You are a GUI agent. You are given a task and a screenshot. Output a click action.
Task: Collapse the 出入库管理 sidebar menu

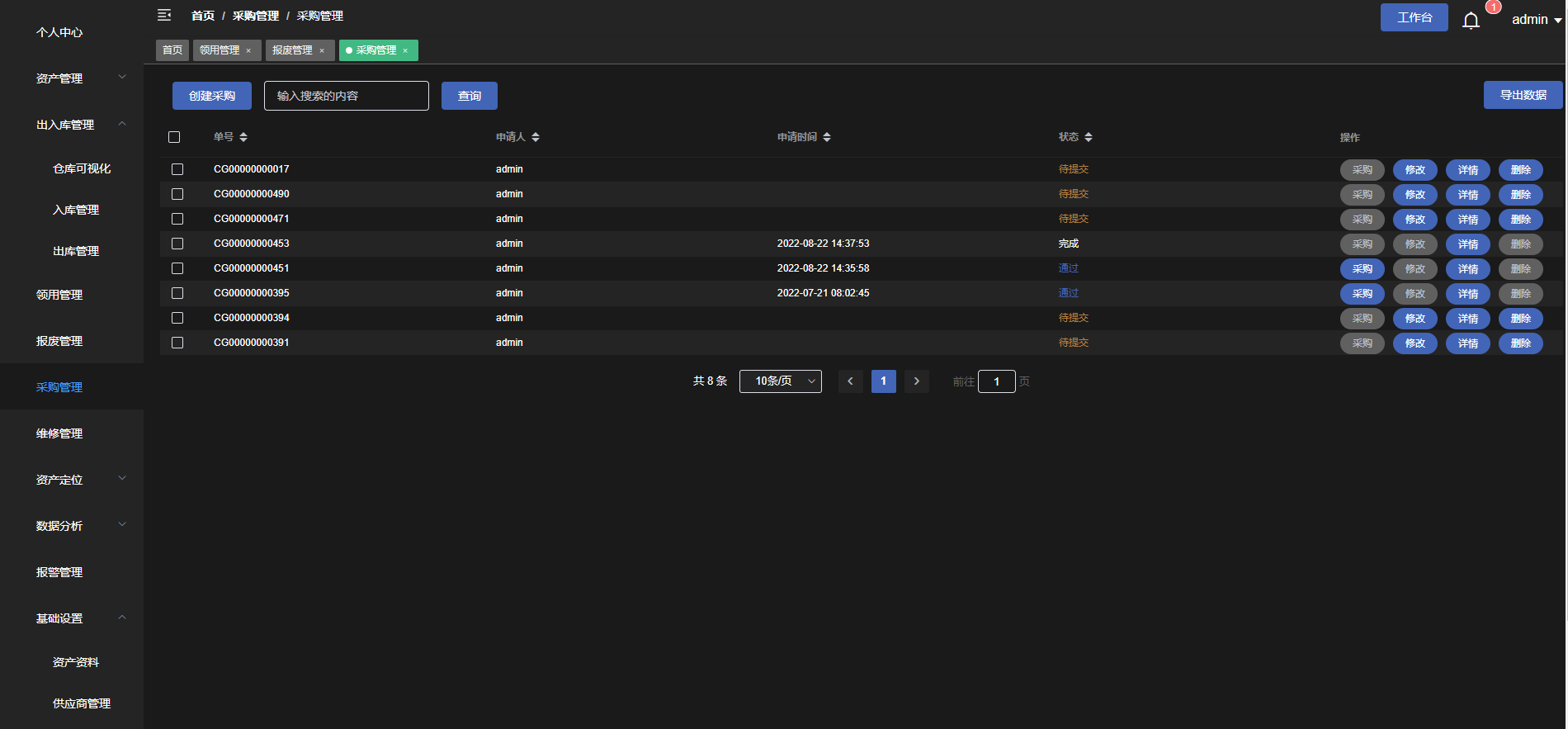pos(72,125)
